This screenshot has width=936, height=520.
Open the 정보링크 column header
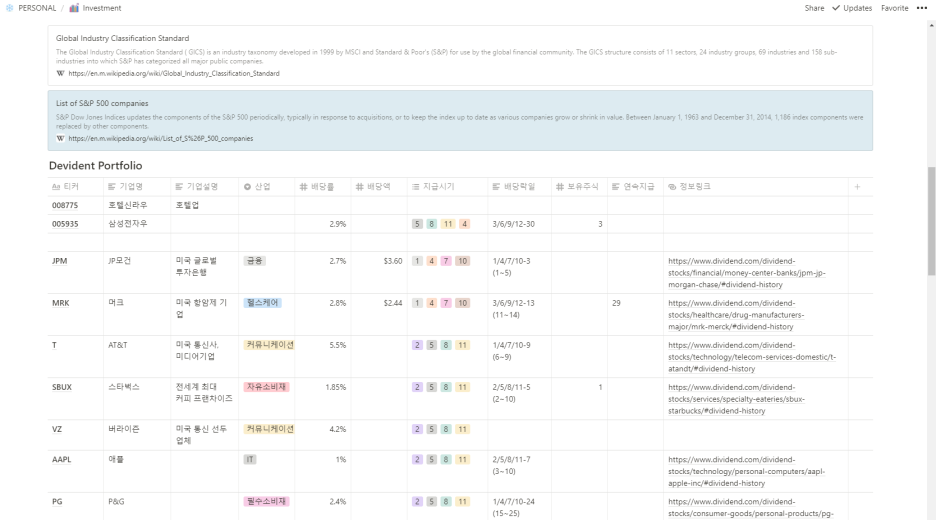pyautogui.click(x=755, y=187)
